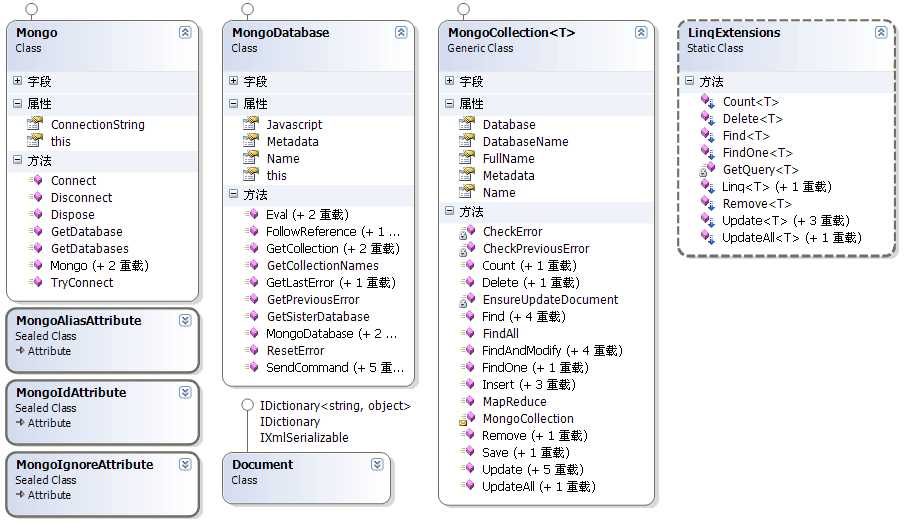Viewport: 905px width, 523px height.
Task: Select the LinqExtensions class title
Action: [734, 32]
